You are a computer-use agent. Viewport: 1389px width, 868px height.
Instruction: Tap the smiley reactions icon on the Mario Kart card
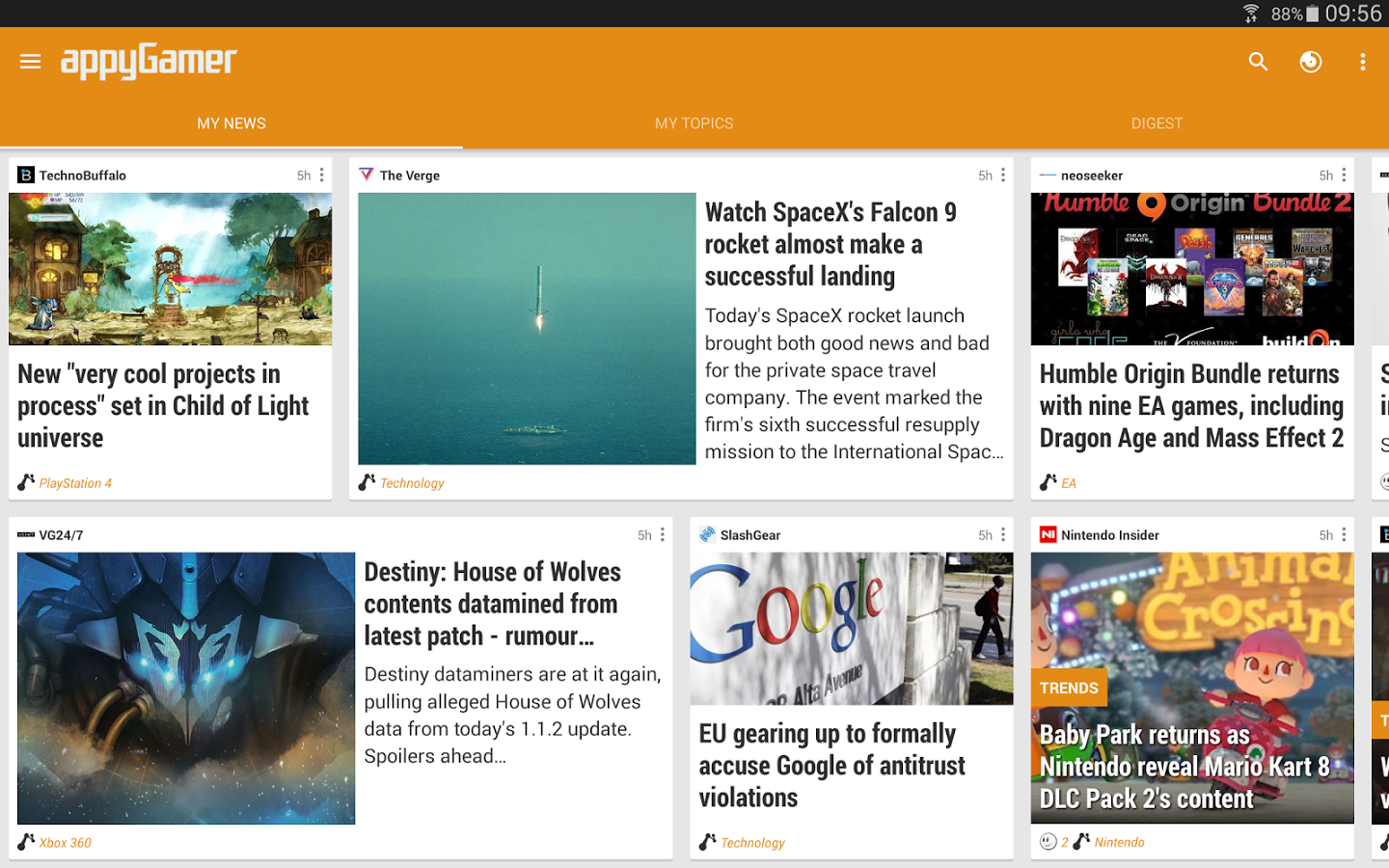(x=1049, y=842)
